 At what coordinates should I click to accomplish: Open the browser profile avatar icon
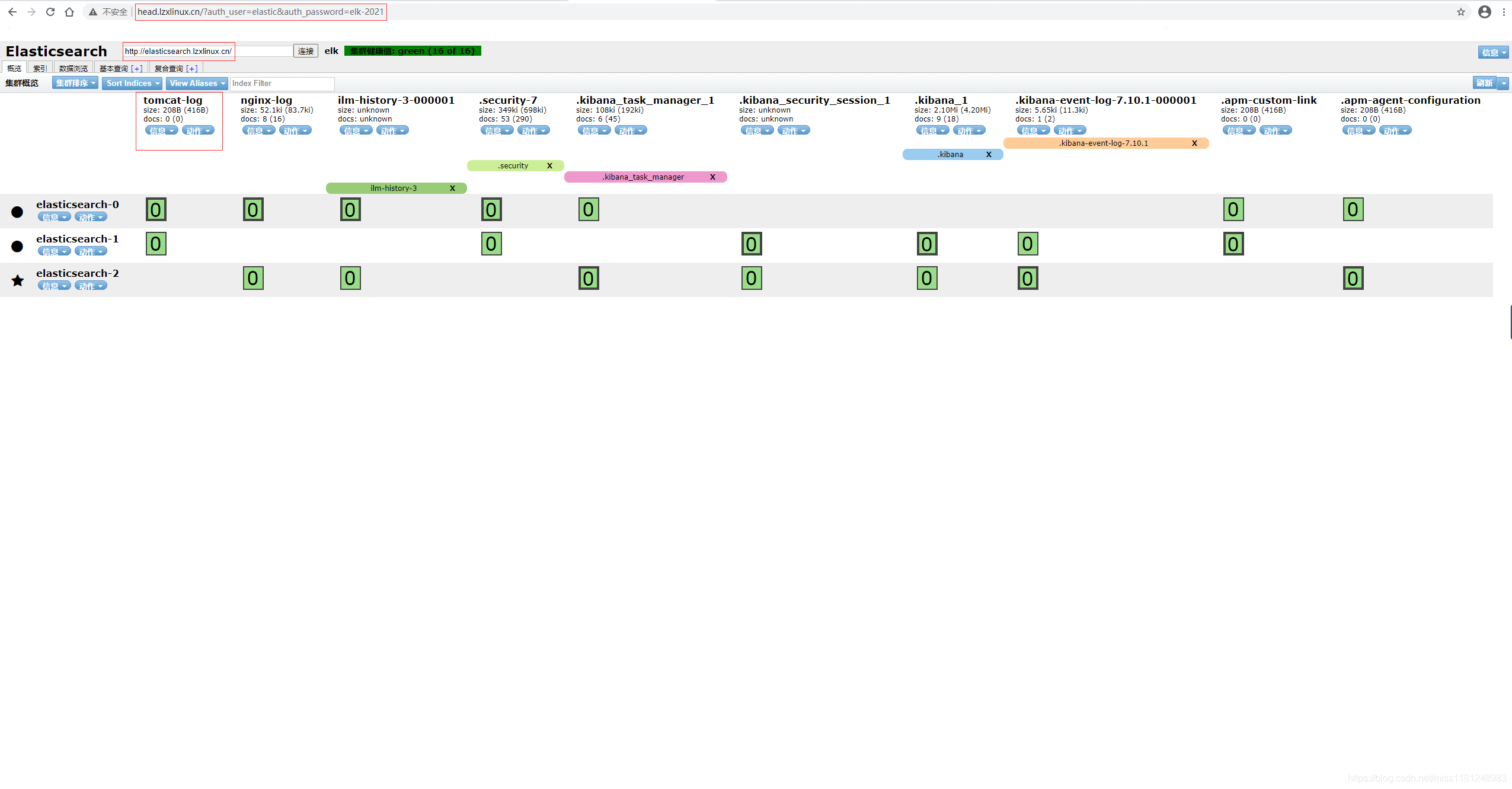pyautogui.click(x=1484, y=12)
